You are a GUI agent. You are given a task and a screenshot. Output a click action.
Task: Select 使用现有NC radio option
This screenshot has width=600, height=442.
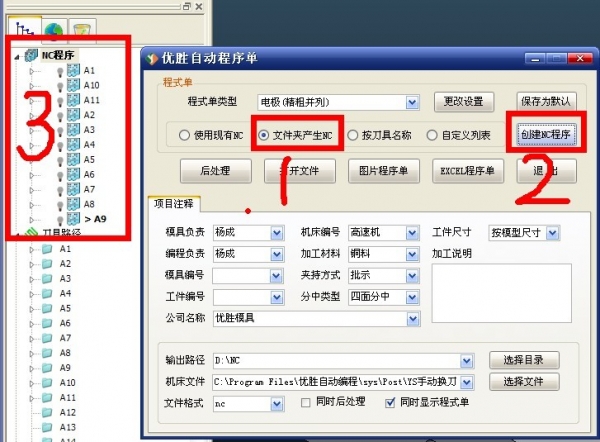click(x=184, y=135)
